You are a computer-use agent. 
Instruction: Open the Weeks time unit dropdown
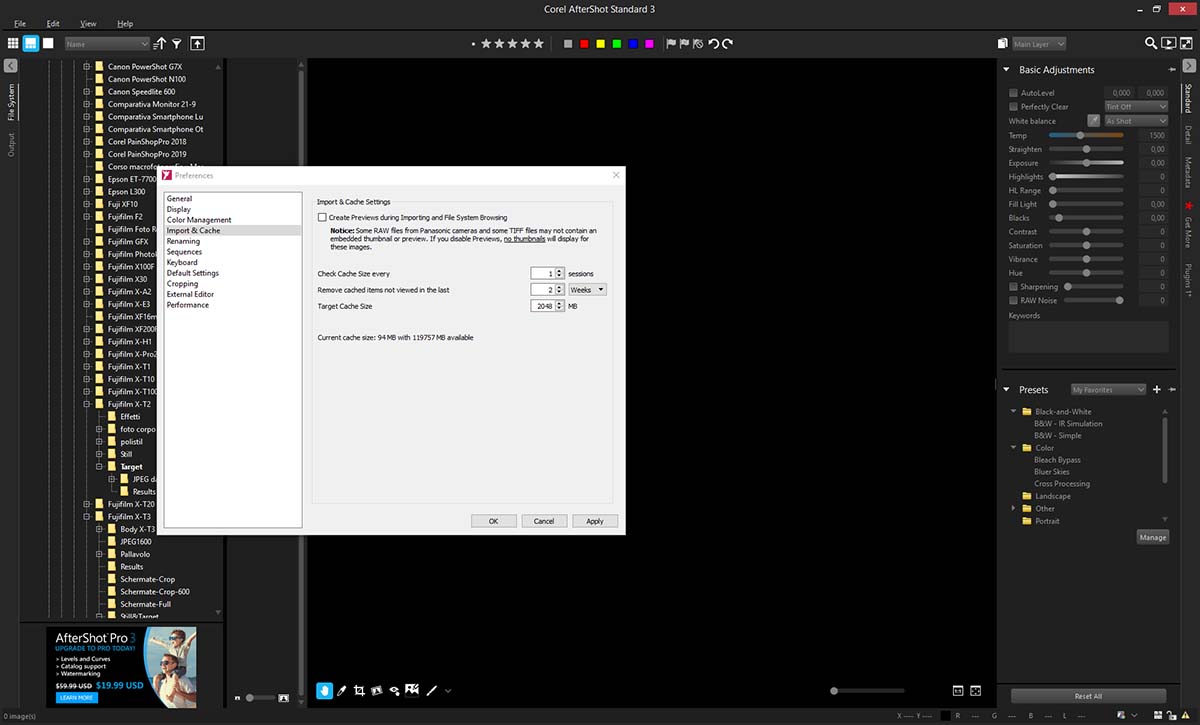click(588, 289)
